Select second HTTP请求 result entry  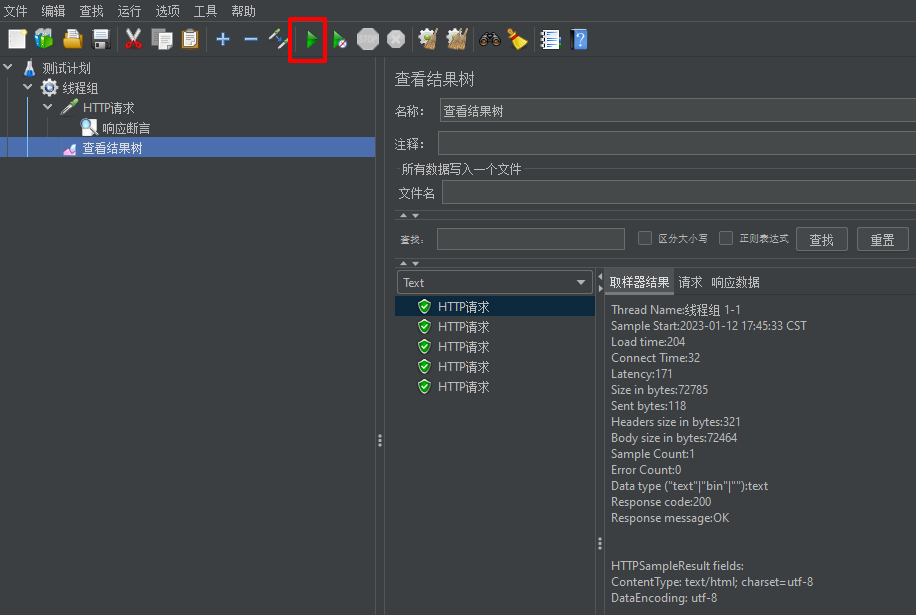pyautogui.click(x=495, y=326)
